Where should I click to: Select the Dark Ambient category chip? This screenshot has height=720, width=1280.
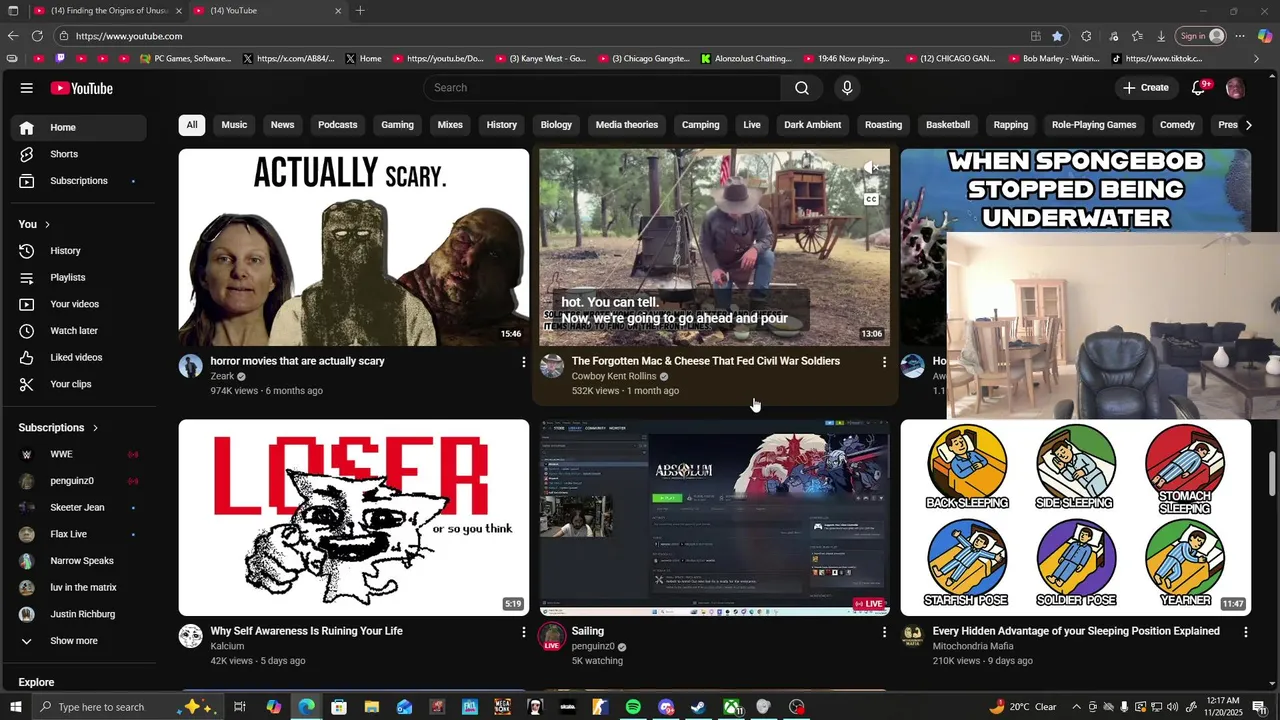[812, 125]
